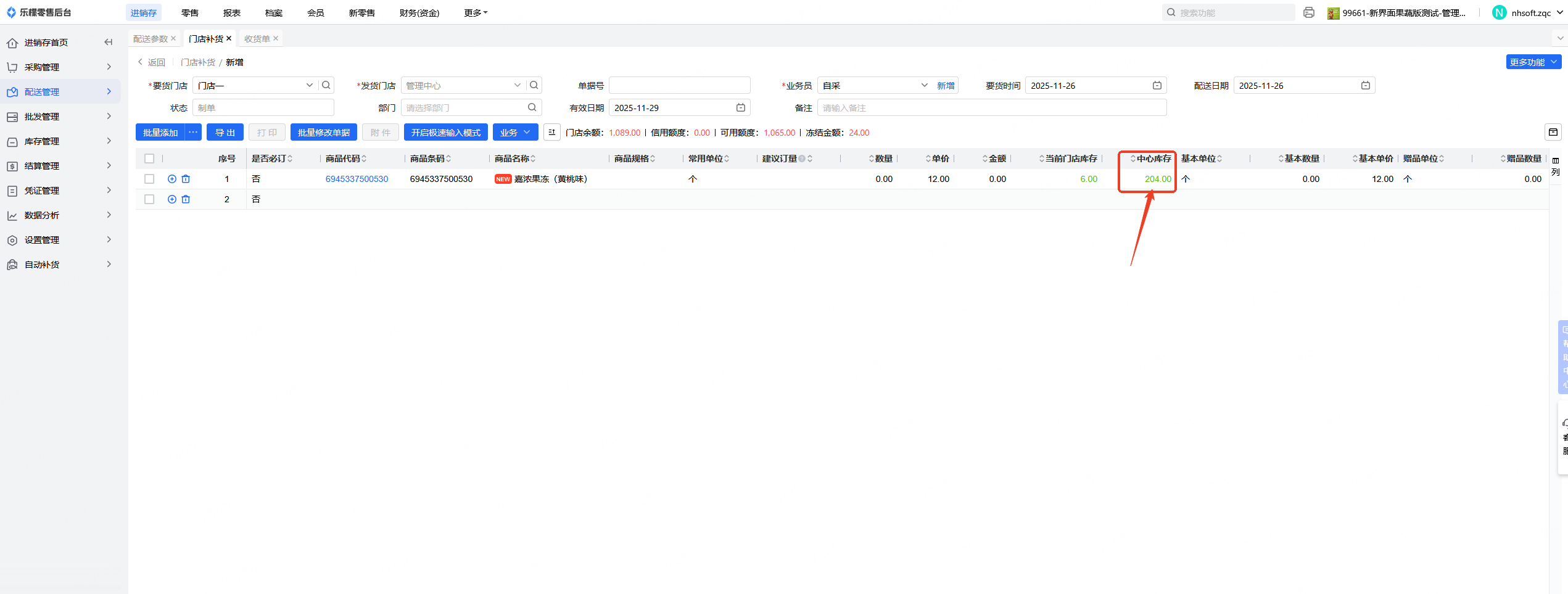1568x594 pixels.
Task: Open the 要货门店 dropdown
Action: click(309, 85)
